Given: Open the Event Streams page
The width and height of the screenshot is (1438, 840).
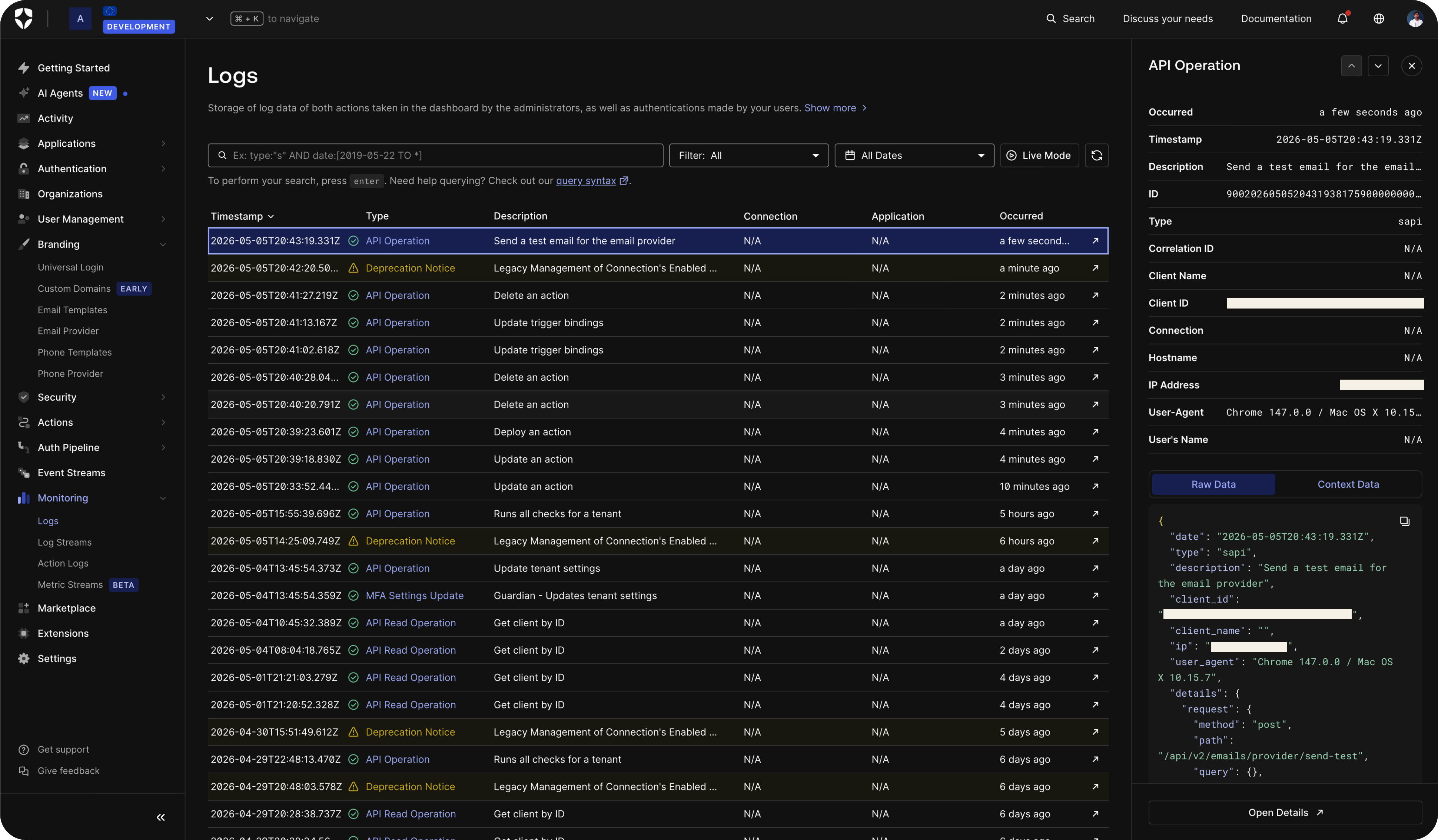Looking at the screenshot, I should (x=72, y=473).
